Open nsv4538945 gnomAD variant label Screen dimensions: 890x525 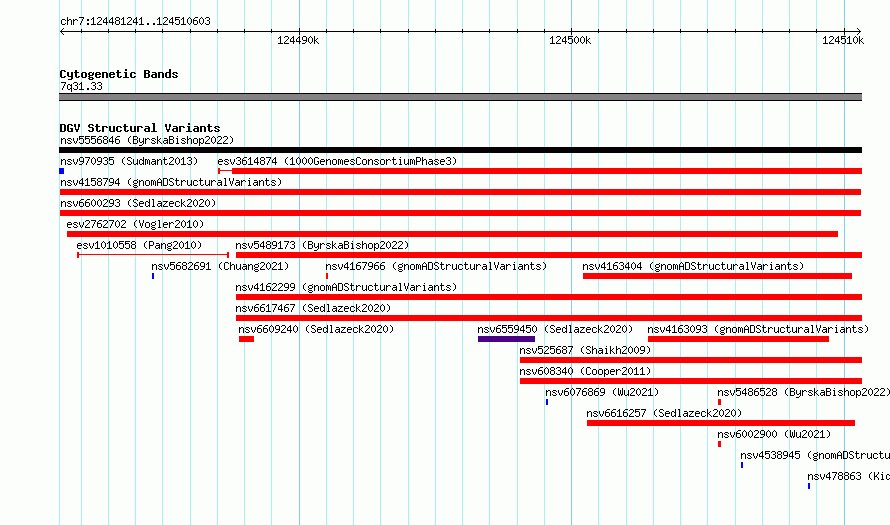pyautogui.click(x=815, y=455)
